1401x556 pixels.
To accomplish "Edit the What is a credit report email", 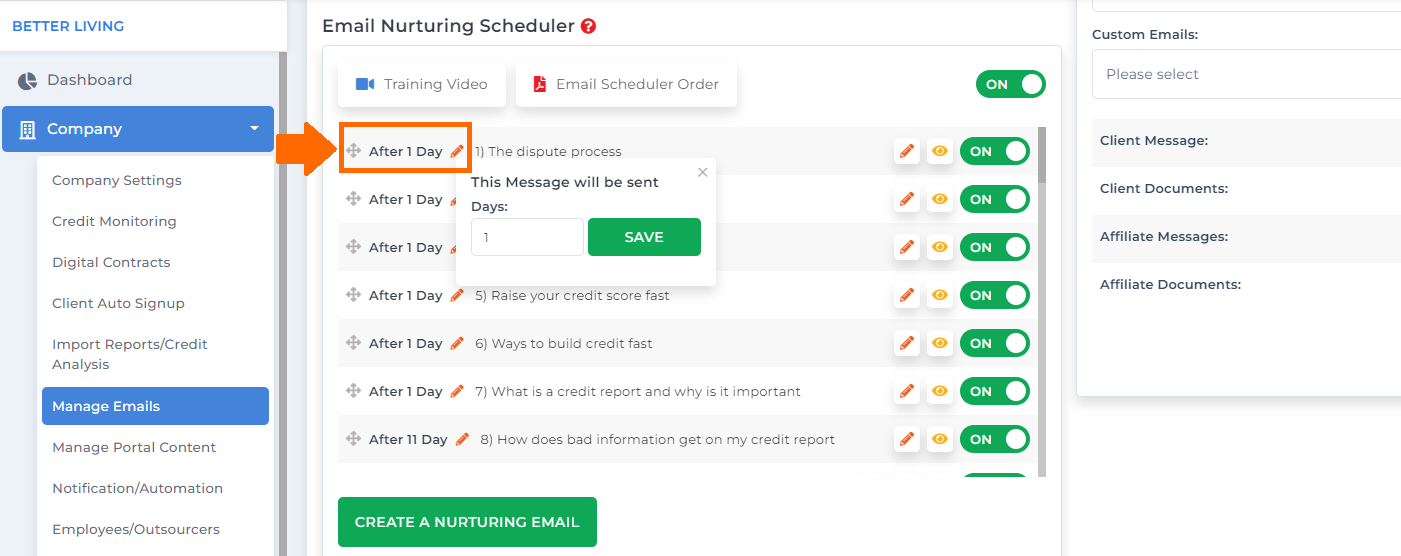I will tap(907, 391).
